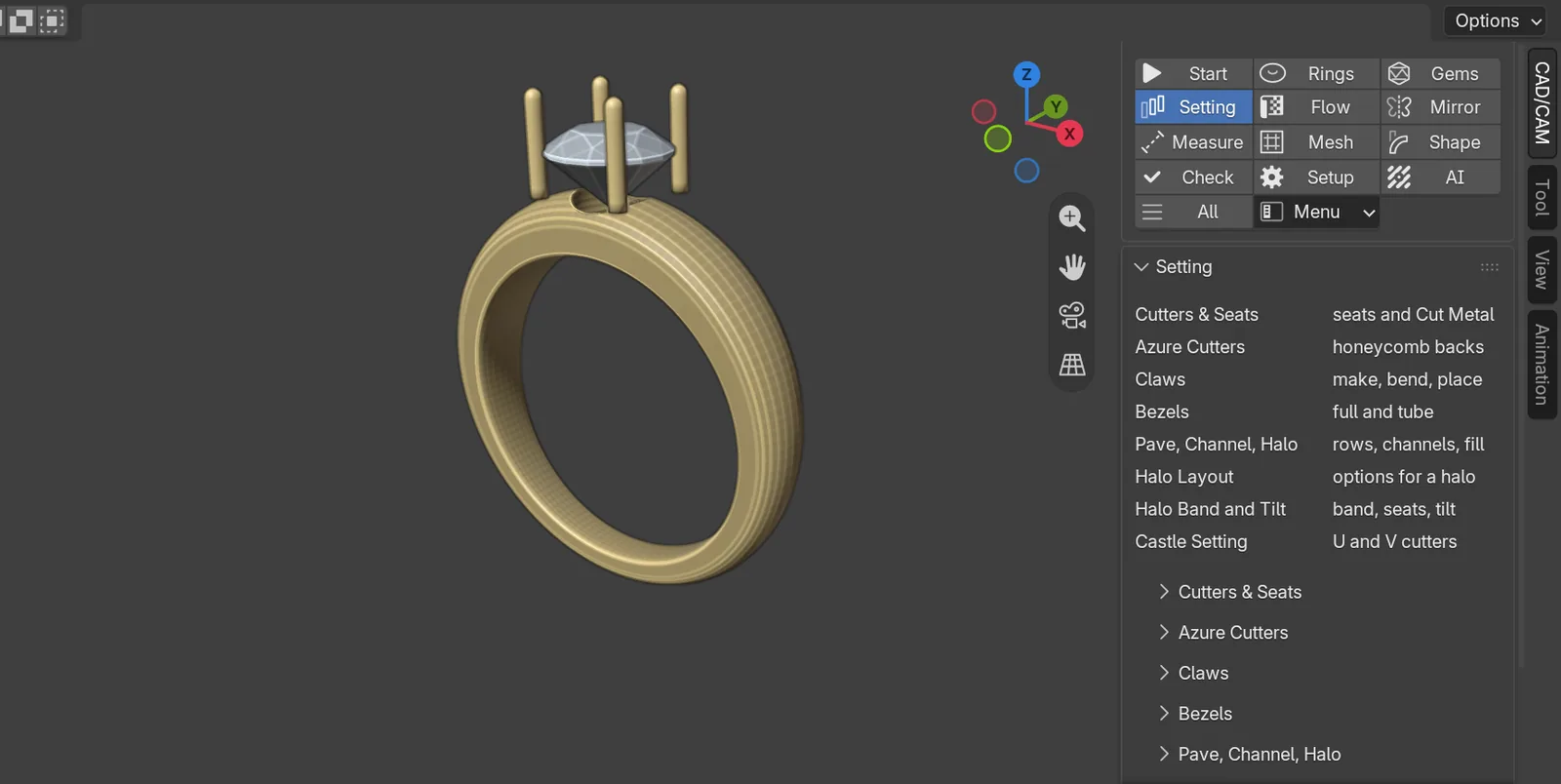Expand the Bezels subpanel
1561x784 pixels.
pos(1195,714)
